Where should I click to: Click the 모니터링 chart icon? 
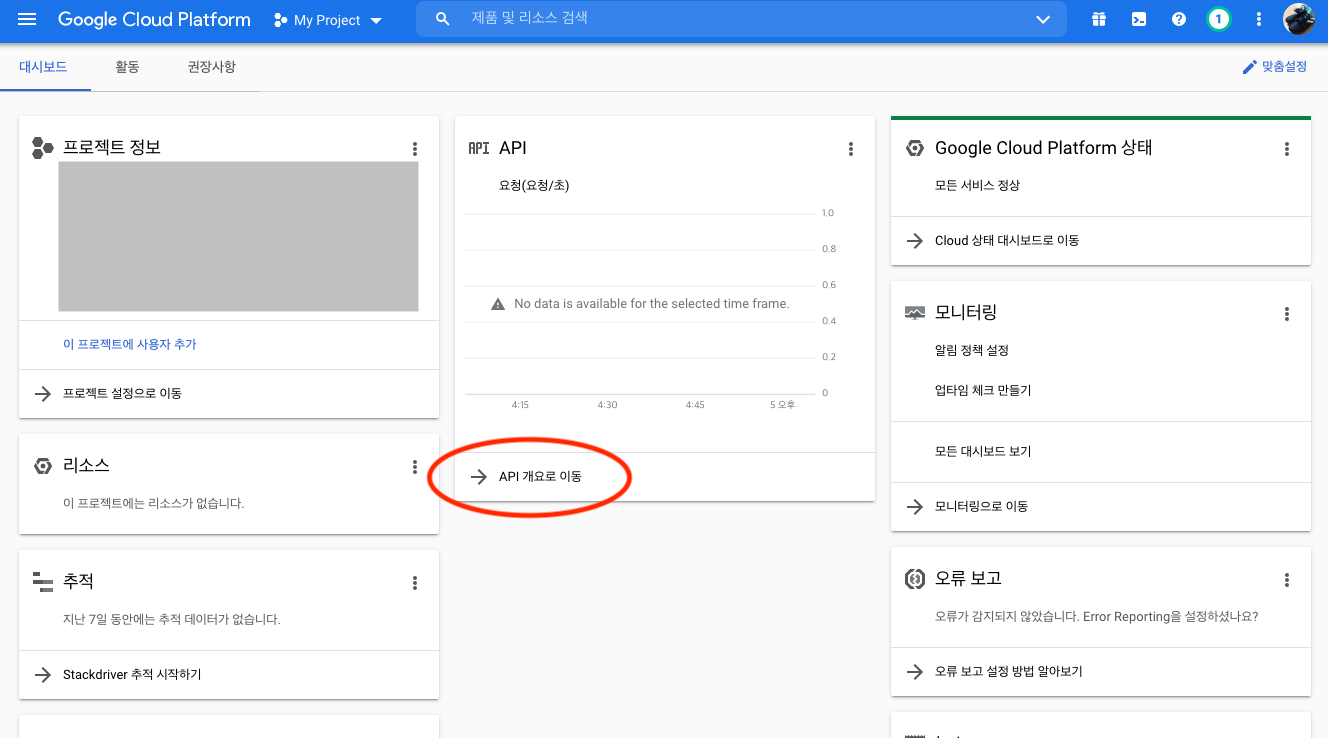[x=915, y=313]
